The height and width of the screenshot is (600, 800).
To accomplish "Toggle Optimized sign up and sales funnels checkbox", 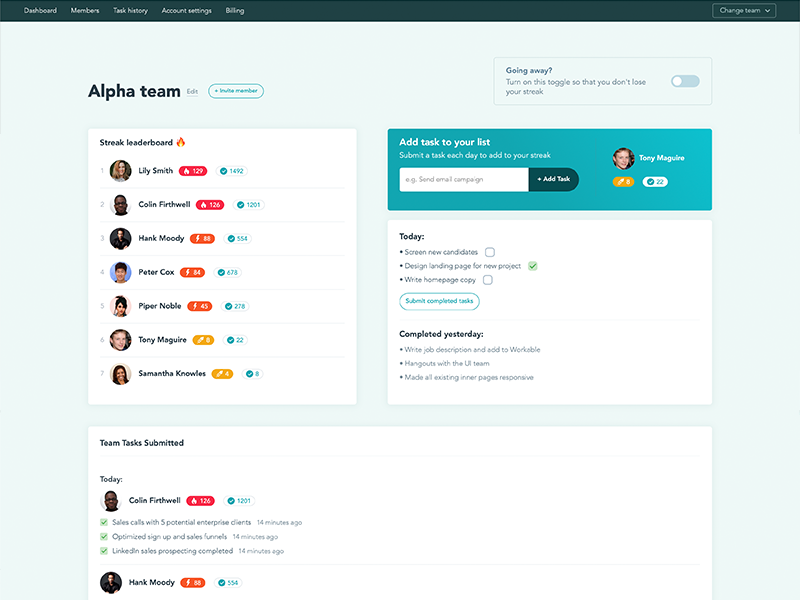I will point(104,536).
